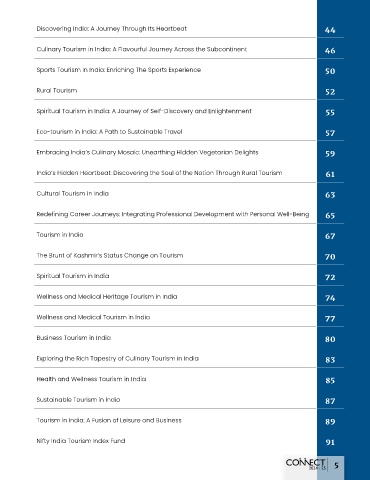This screenshot has width=370, height=480.
Task: Open 'Embracing India's Culinary Mosaic' entry
Action: [147, 152]
